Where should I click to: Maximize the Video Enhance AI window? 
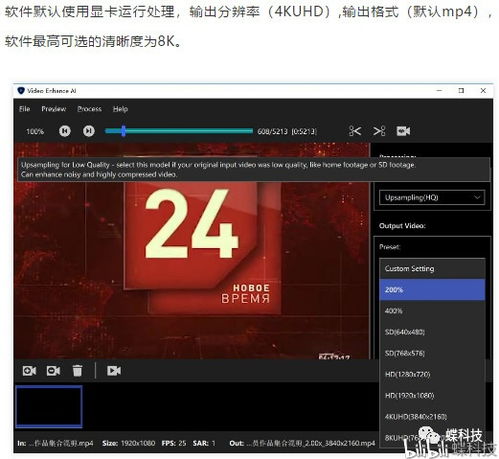461,90
